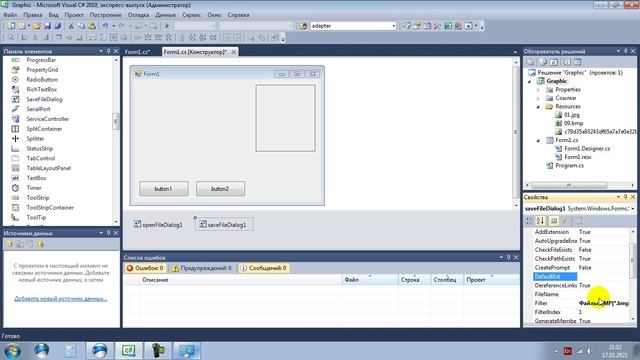Click the add new data source link
This screenshot has height=360, width=640.
(61, 298)
